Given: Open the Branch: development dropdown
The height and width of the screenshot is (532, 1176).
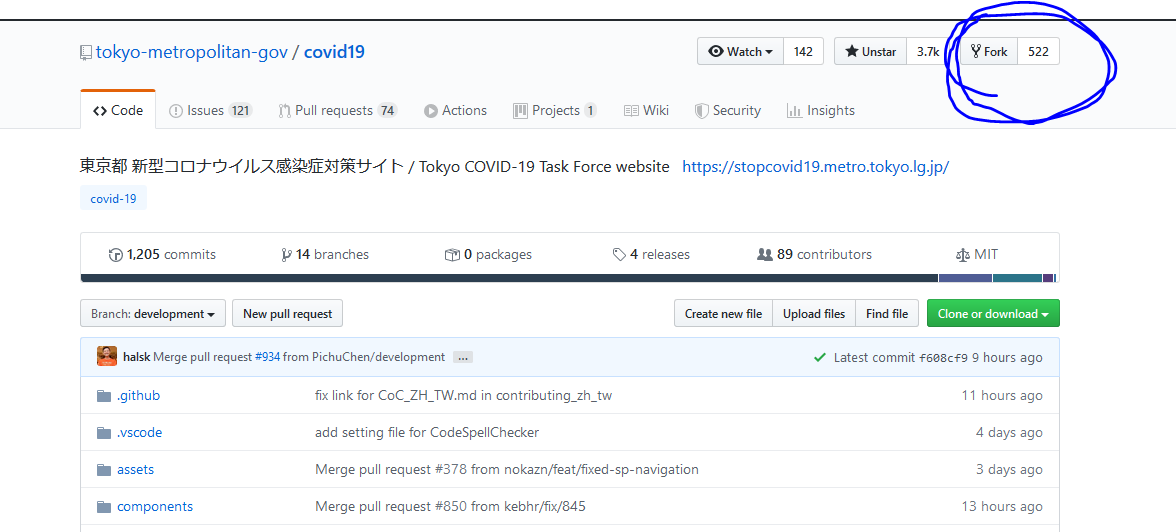Looking at the screenshot, I should [153, 314].
